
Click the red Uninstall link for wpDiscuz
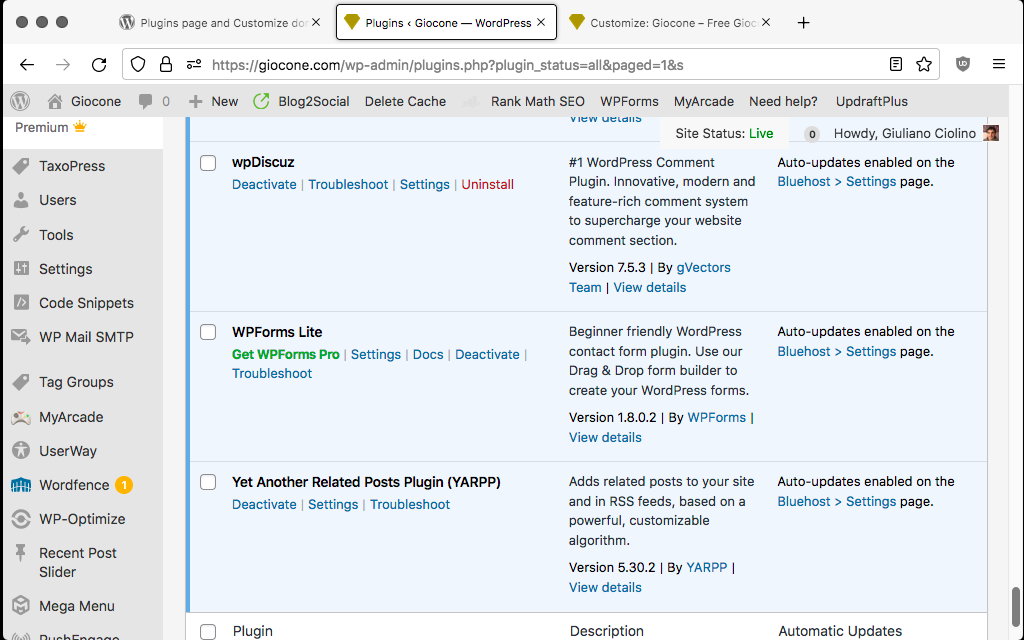click(x=487, y=184)
